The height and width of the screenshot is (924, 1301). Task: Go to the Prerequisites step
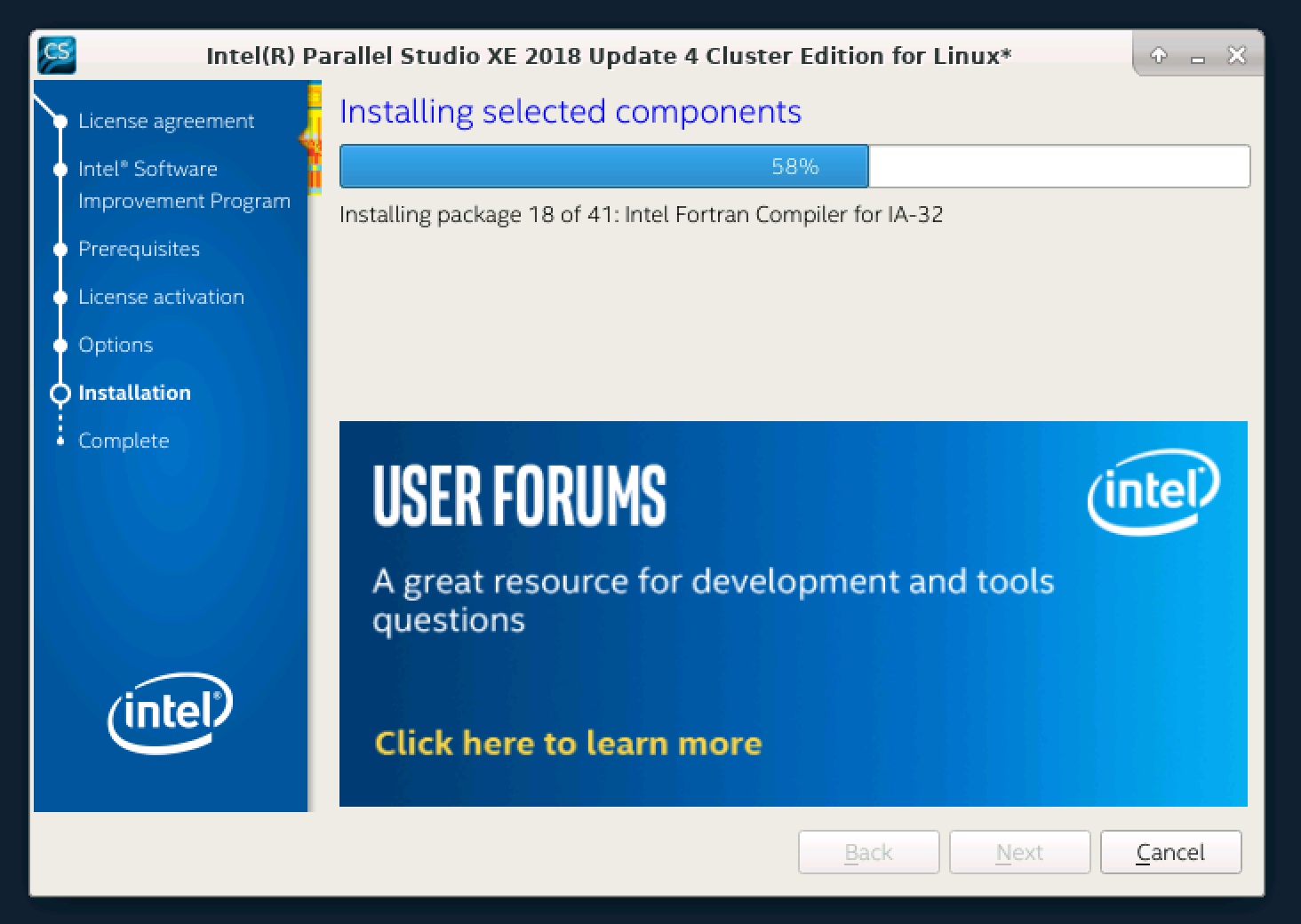coord(139,249)
